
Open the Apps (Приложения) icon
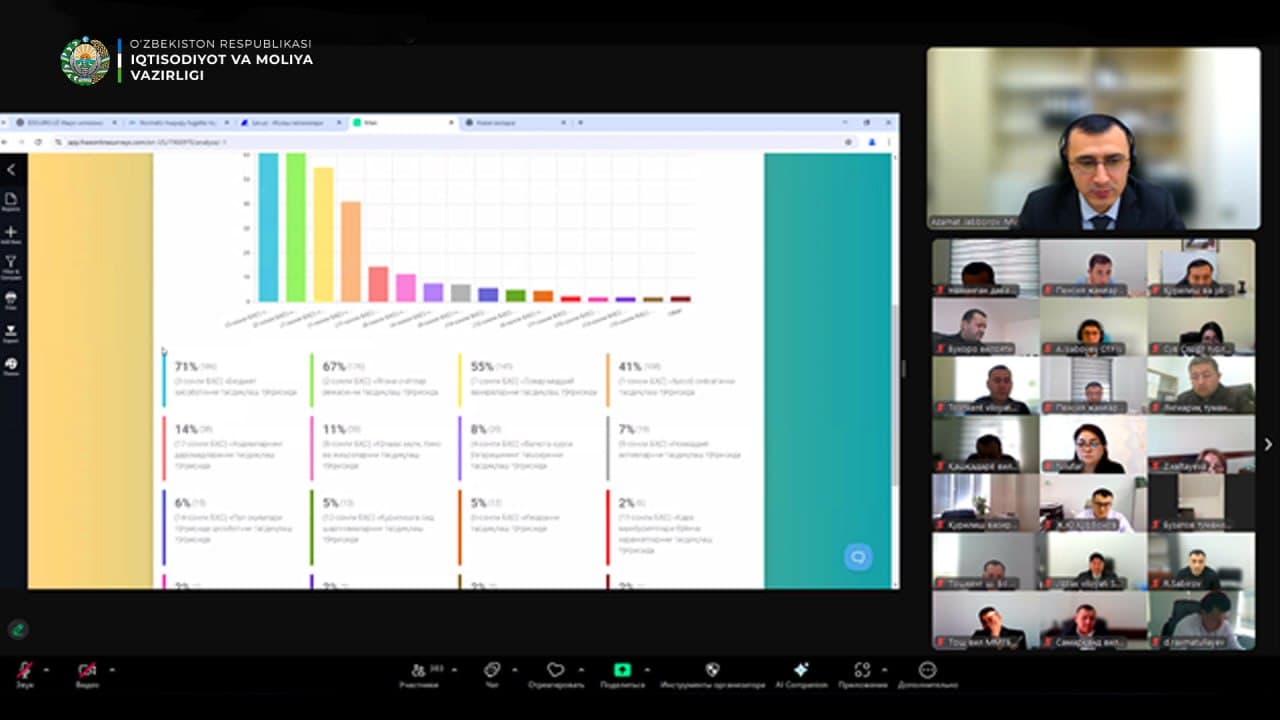(x=862, y=670)
